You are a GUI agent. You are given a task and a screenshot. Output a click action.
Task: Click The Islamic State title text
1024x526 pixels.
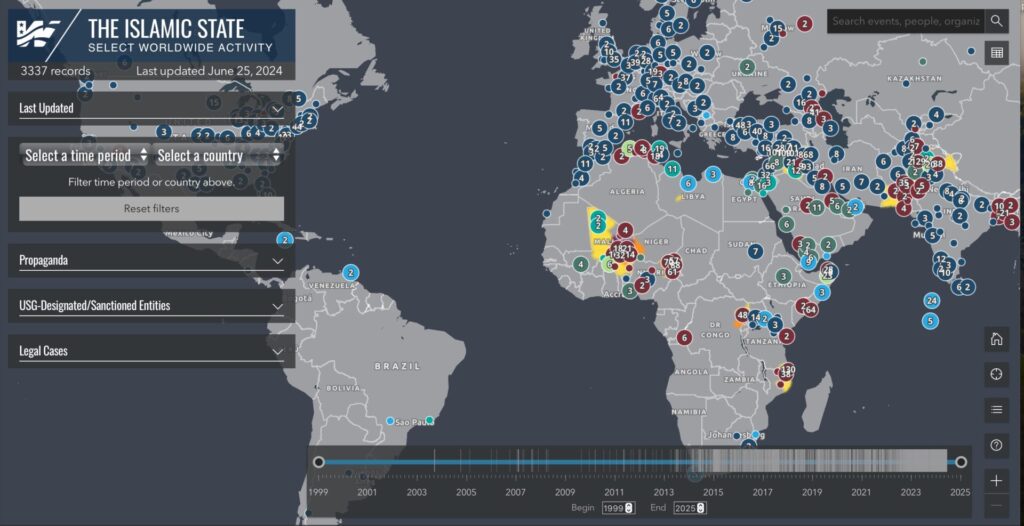tap(166, 29)
